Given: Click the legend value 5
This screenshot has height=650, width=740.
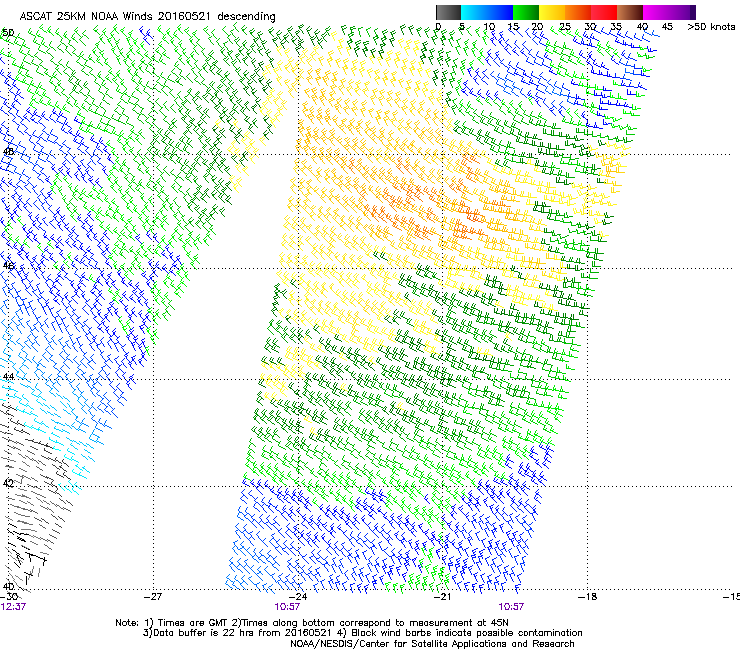Looking at the screenshot, I should pos(462,26).
